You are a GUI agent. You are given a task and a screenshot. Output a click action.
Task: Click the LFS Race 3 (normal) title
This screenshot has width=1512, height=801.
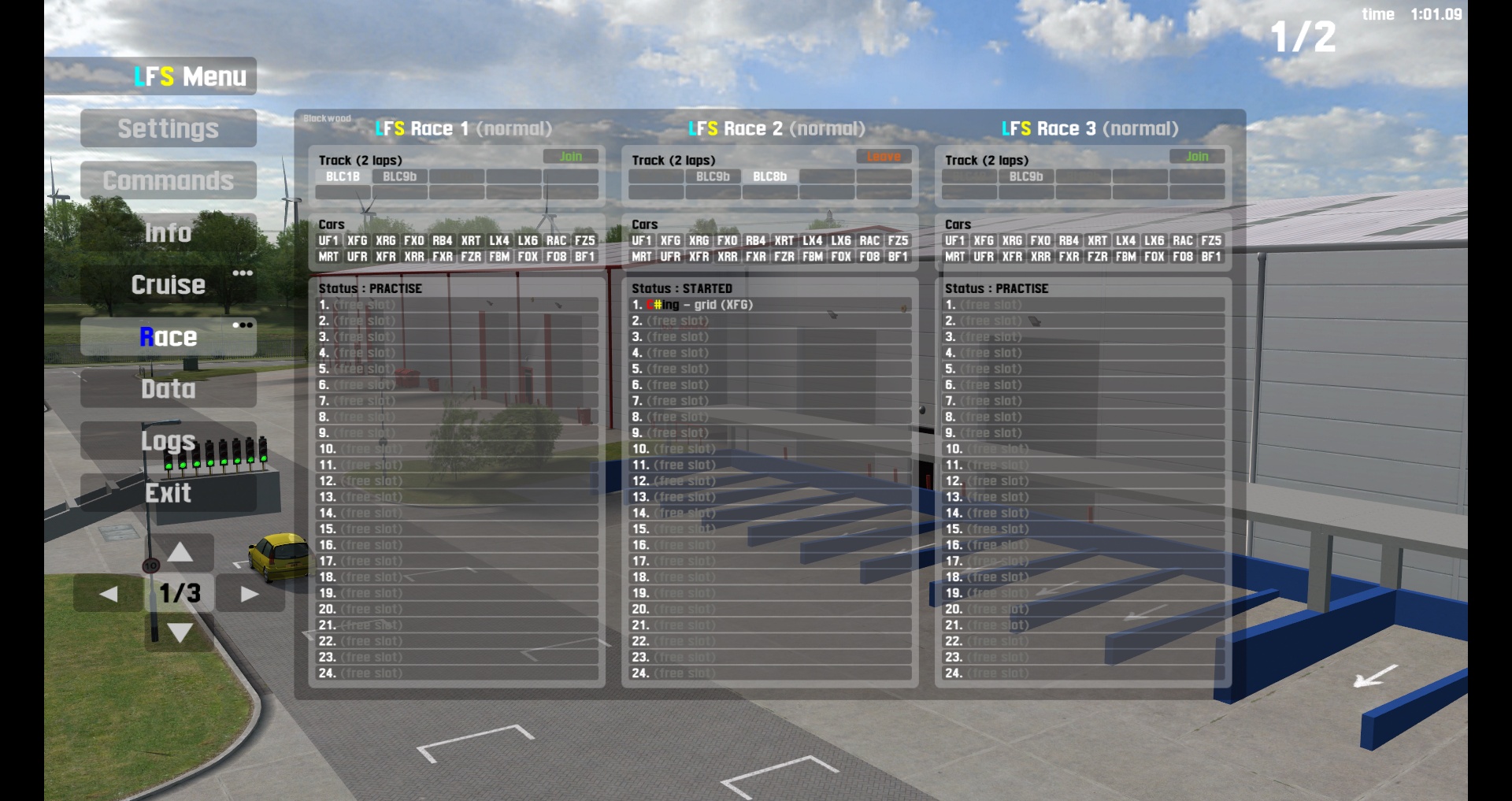1090,128
